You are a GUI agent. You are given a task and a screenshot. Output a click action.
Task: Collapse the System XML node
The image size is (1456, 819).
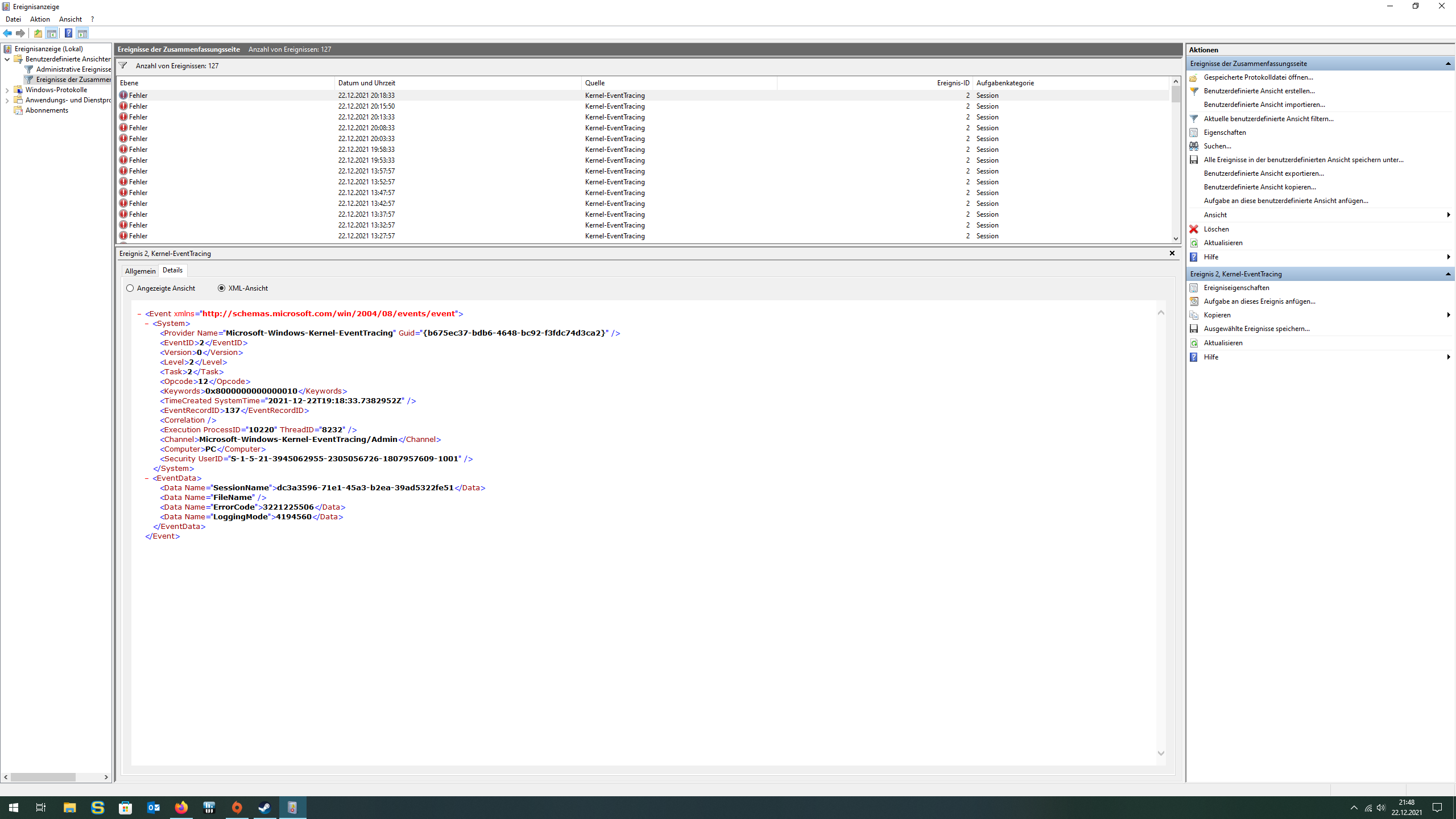tap(147, 324)
